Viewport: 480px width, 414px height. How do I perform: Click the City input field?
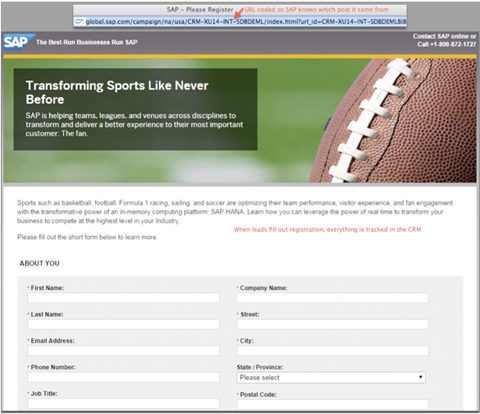click(332, 350)
